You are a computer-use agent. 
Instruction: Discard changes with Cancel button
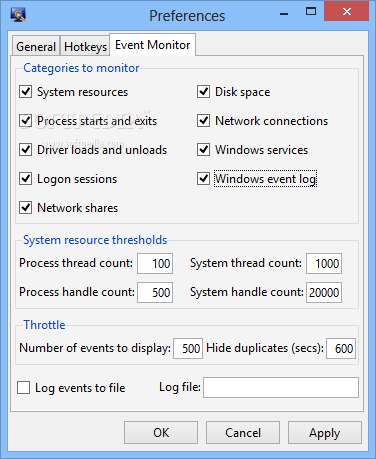(x=243, y=433)
